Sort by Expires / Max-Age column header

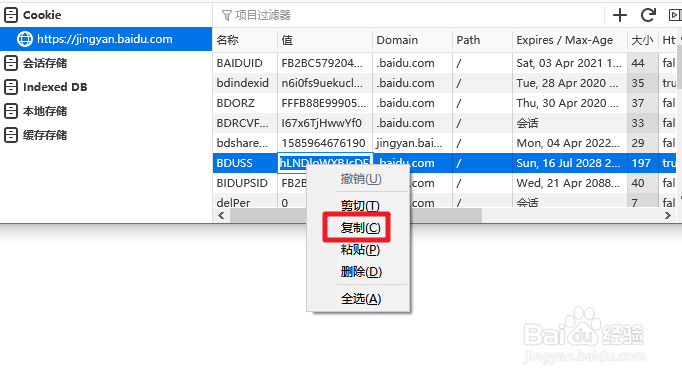(570, 40)
